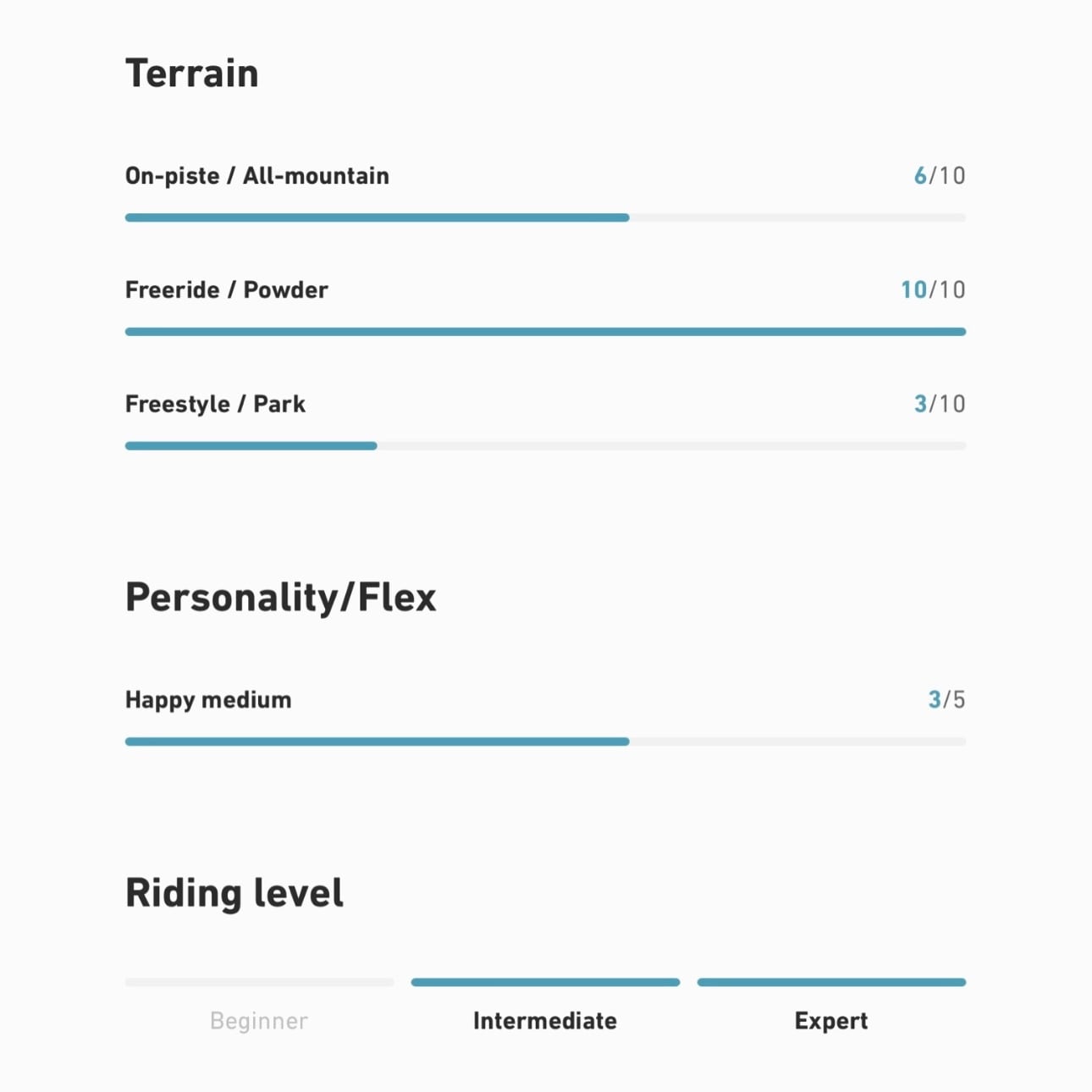Screen dimensions: 1092x1092
Task: Click the On-piste / All-mountain label
Action: [x=257, y=176]
